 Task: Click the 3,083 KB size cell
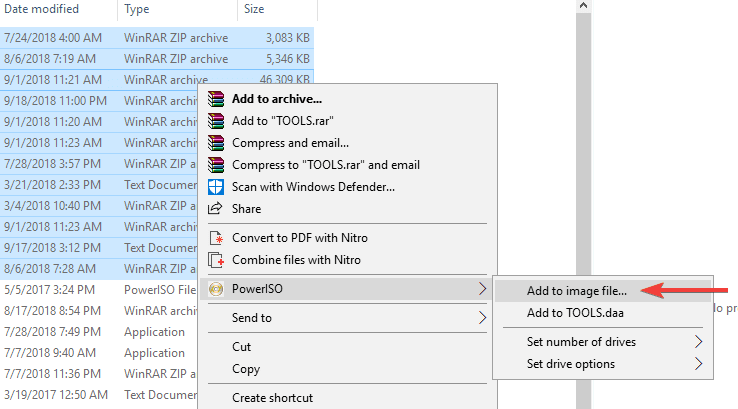coord(288,38)
